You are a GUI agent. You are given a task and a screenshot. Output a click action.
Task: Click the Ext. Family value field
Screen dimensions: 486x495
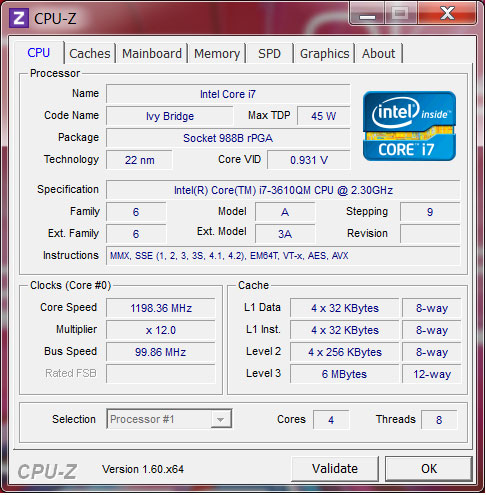click(136, 234)
